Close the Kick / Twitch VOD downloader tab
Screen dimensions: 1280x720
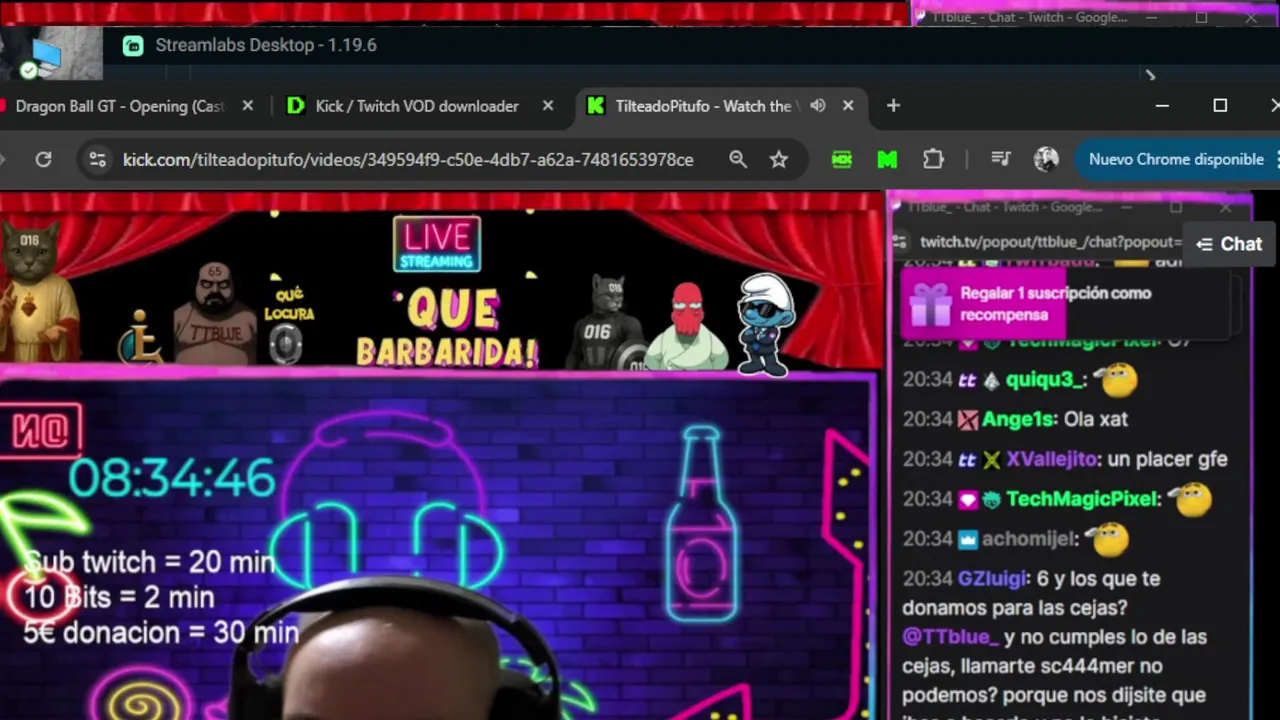[548, 106]
